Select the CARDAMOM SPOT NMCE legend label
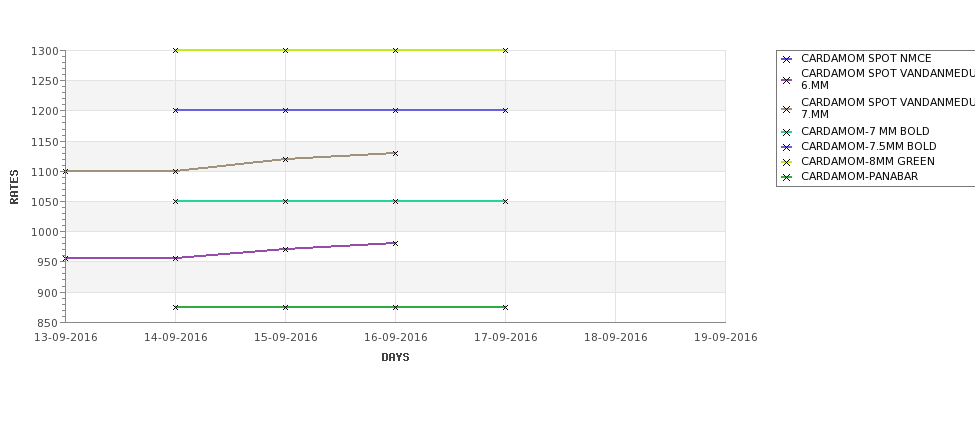 866,58
